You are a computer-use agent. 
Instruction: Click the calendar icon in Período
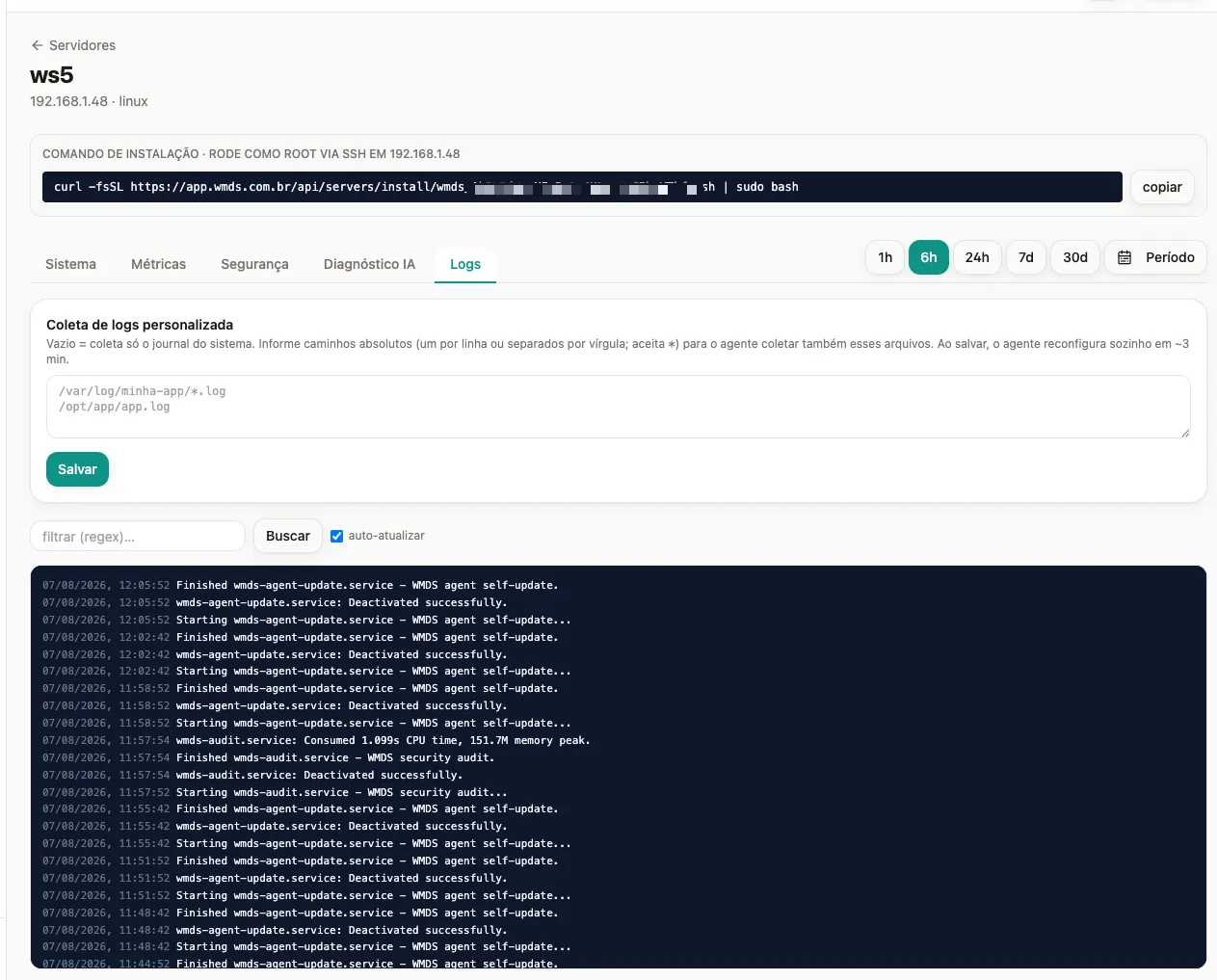[1124, 257]
